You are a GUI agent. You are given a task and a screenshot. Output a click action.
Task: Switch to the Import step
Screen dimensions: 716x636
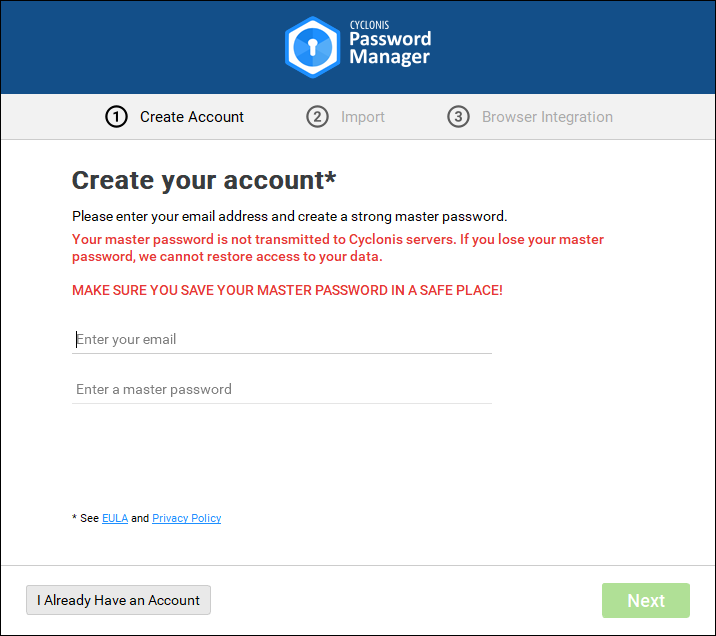tap(362, 117)
